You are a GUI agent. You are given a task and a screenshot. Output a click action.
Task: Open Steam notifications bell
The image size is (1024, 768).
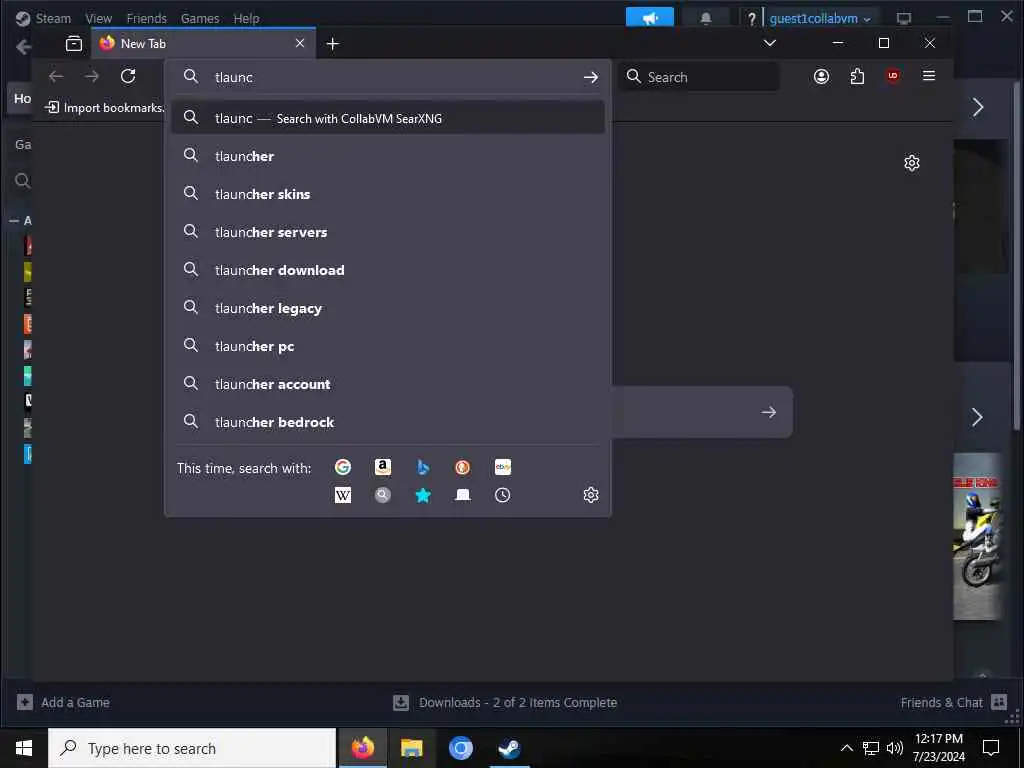tap(705, 18)
